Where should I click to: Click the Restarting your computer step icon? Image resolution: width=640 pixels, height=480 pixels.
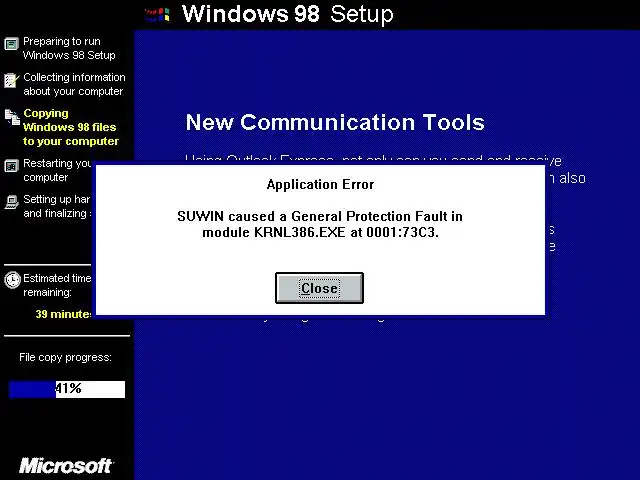click(x=11, y=166)
